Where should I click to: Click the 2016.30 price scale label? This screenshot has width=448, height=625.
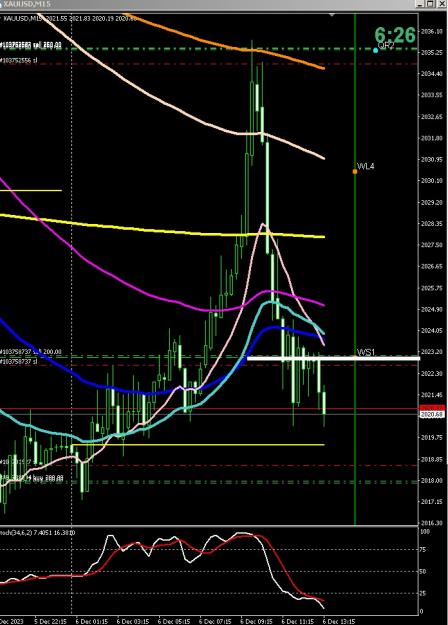click(432, 523)
